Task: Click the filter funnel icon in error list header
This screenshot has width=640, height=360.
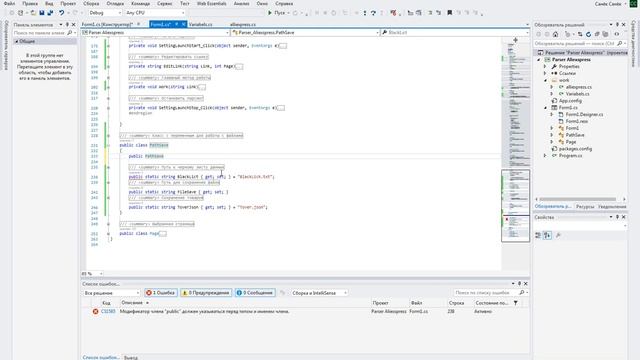Action: click(516, 303)
